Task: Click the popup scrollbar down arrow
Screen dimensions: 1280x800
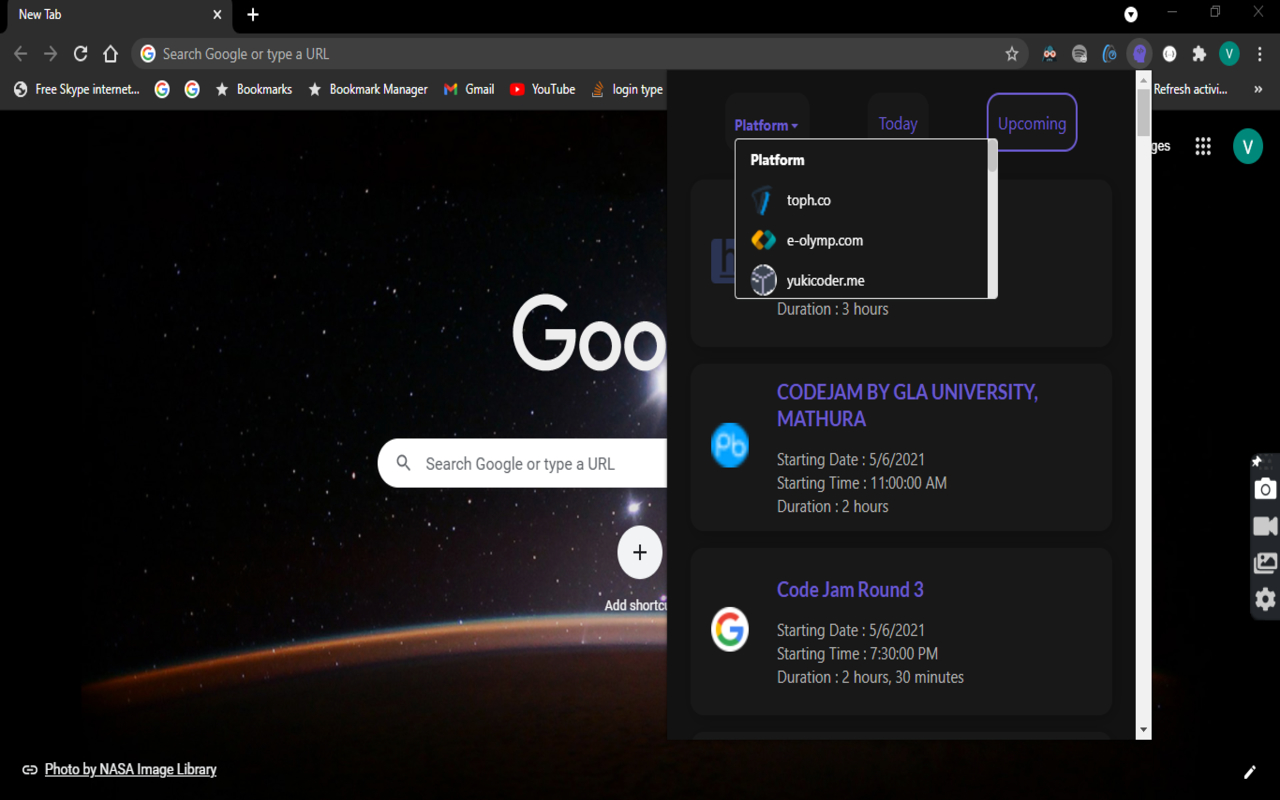Action: pyautogui.click(x=1144, y=731)
